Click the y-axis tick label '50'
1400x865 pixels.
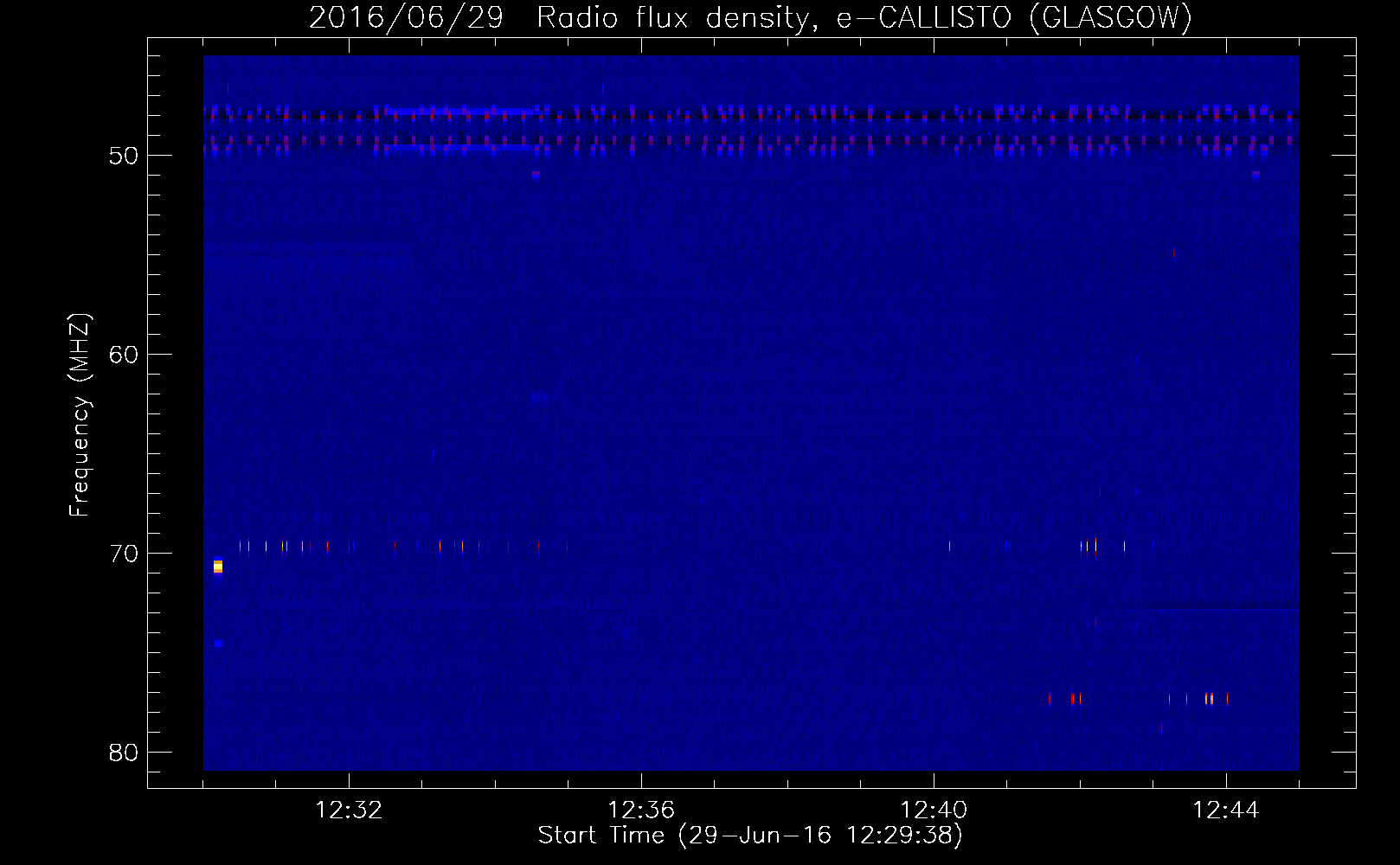click(124, 157)
